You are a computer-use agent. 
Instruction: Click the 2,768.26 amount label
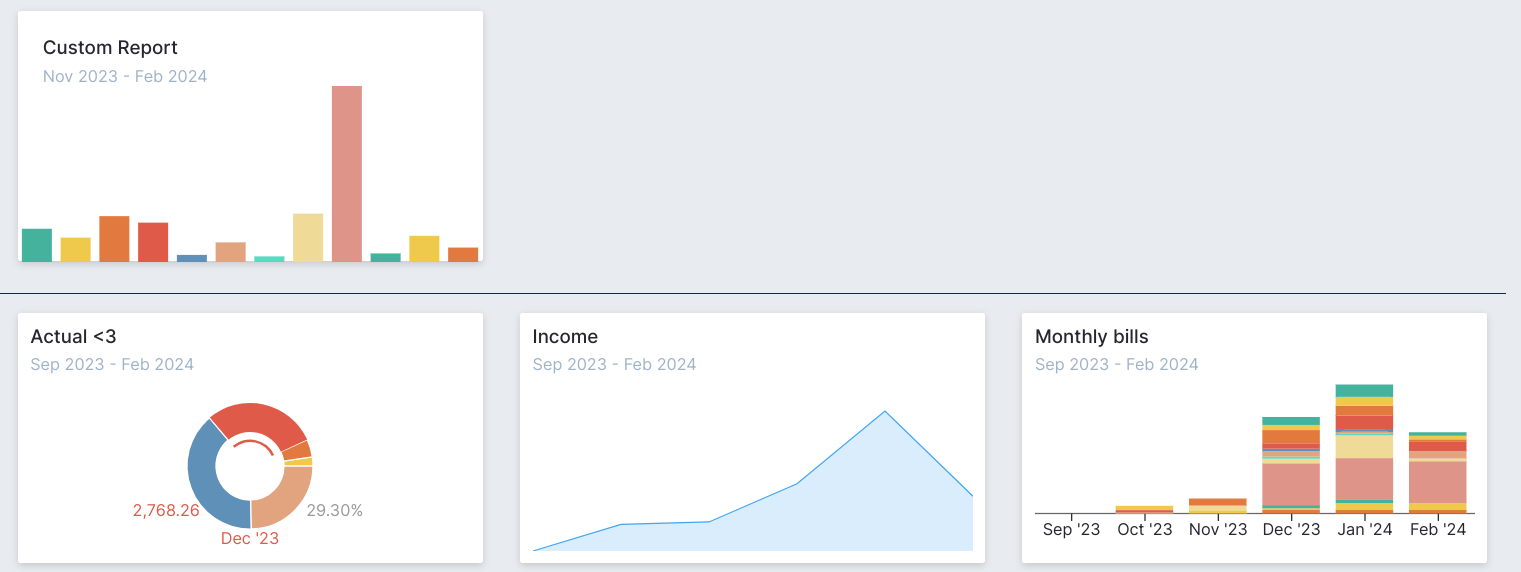coord(166,511)
